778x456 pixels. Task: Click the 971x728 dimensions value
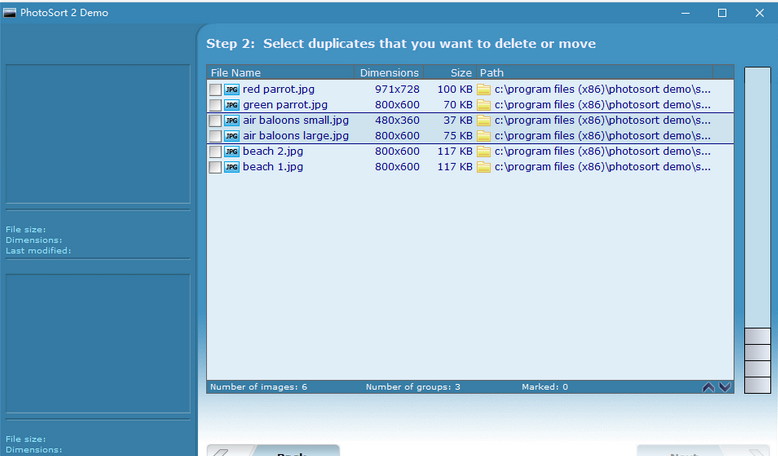pos(397,89)
